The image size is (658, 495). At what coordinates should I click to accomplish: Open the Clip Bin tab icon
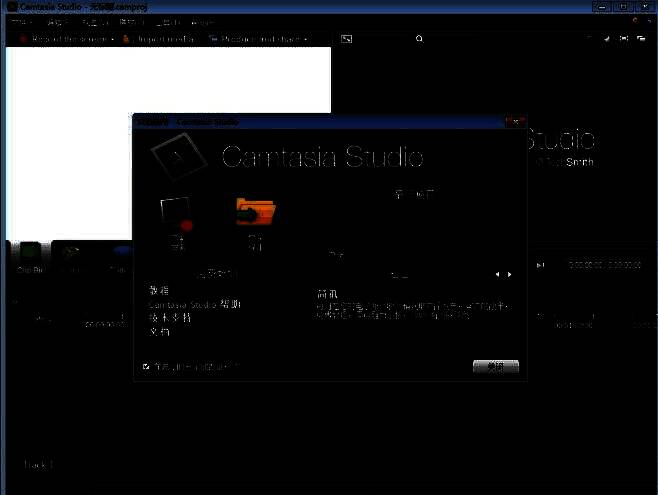(x=29, y=254)
